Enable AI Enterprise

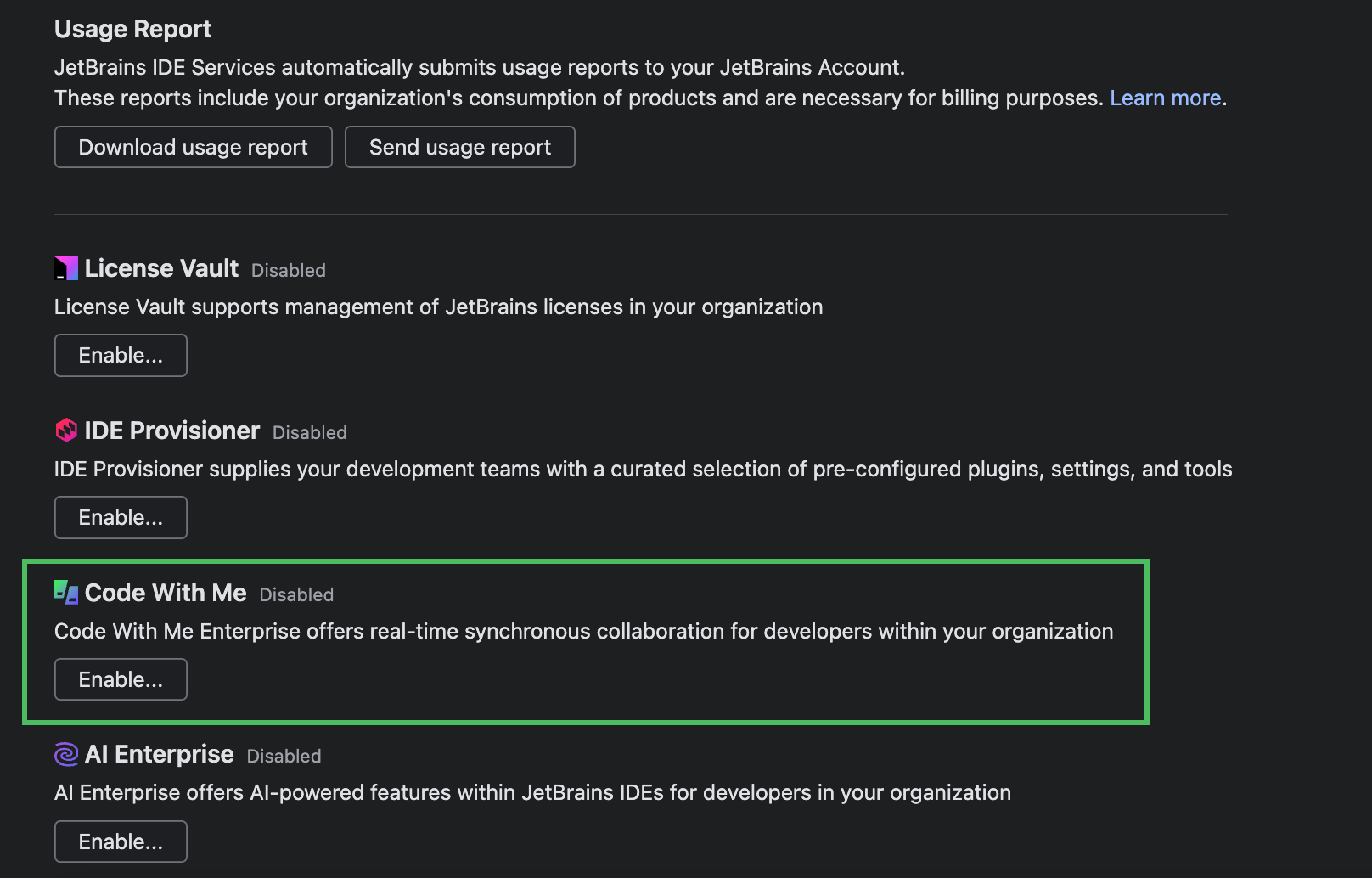(x=120, y=841)
